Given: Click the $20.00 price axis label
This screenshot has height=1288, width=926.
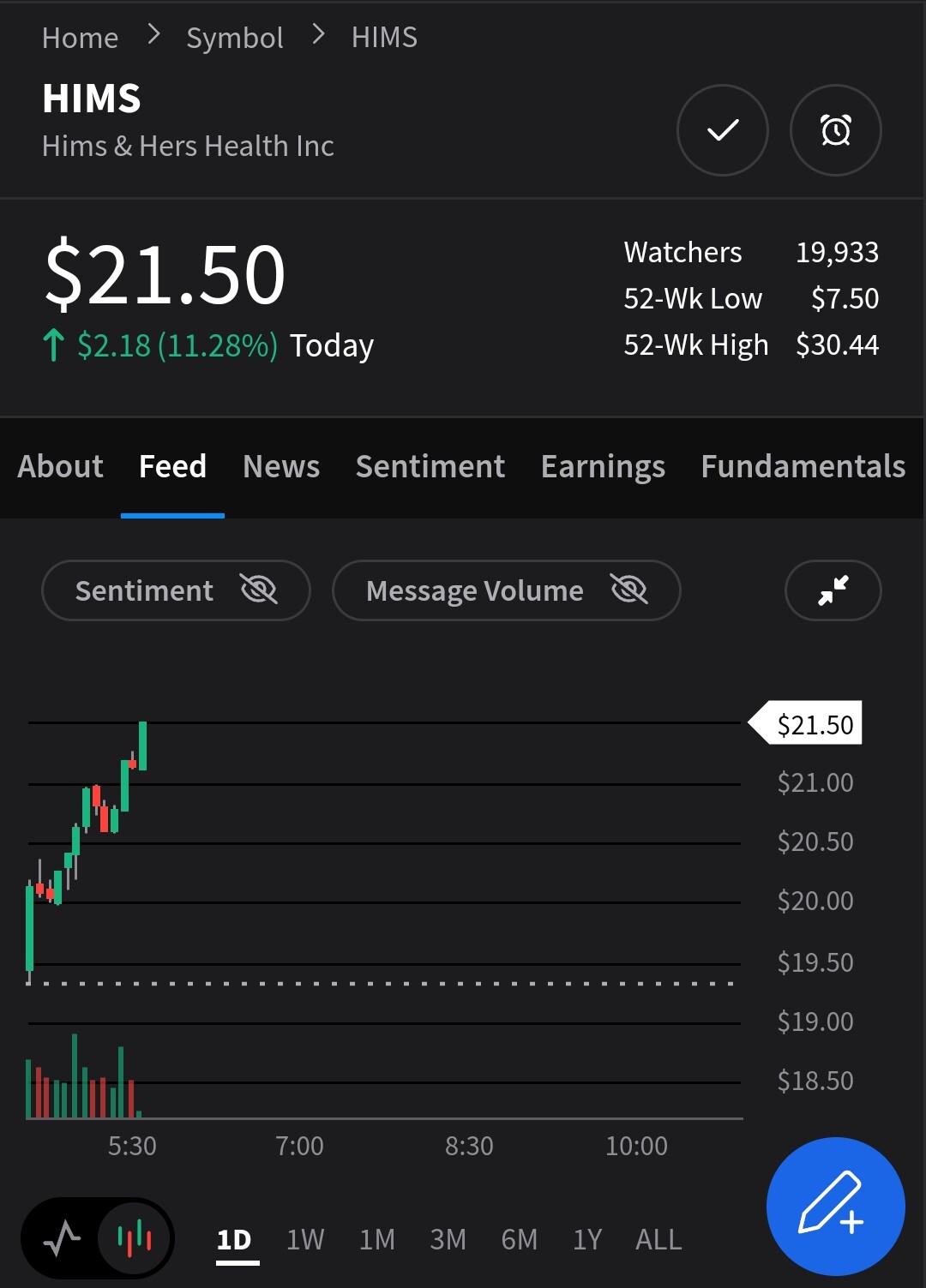Looking at the screenshot, I should pyautogui.click(x=815, y=902).
